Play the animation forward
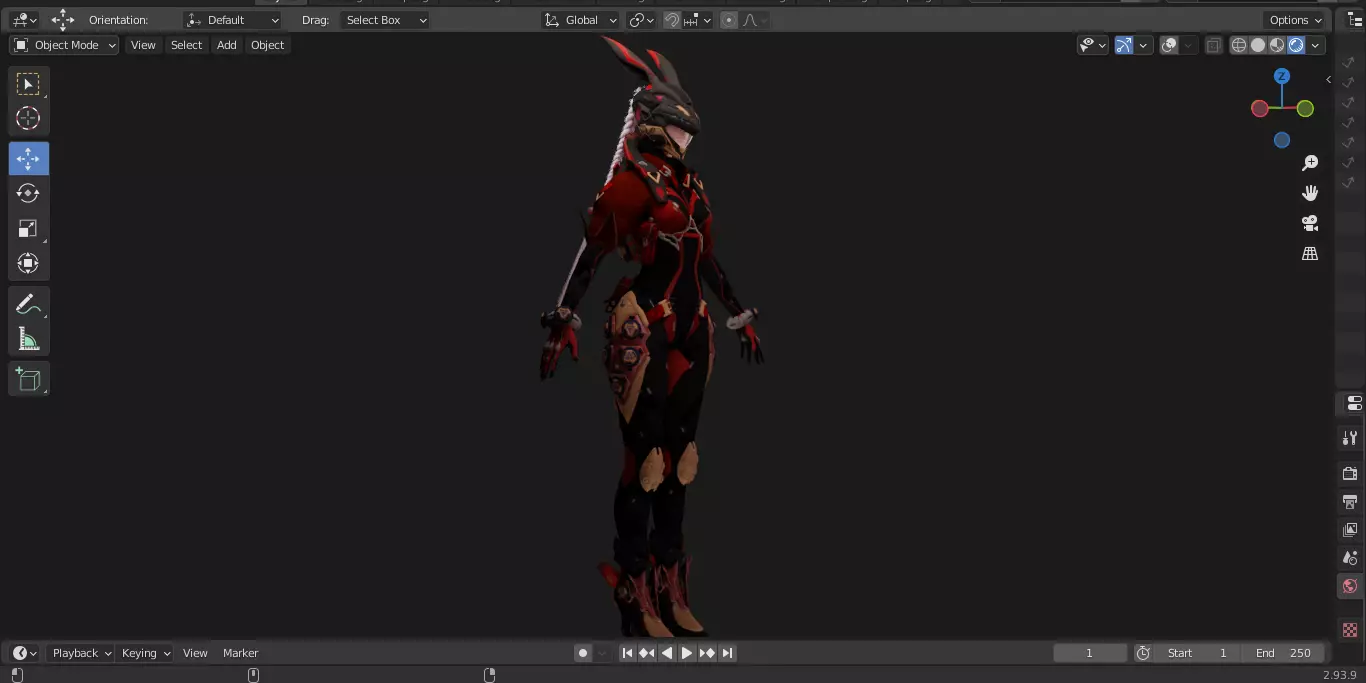1366x683 pixels. click(687, 653)
